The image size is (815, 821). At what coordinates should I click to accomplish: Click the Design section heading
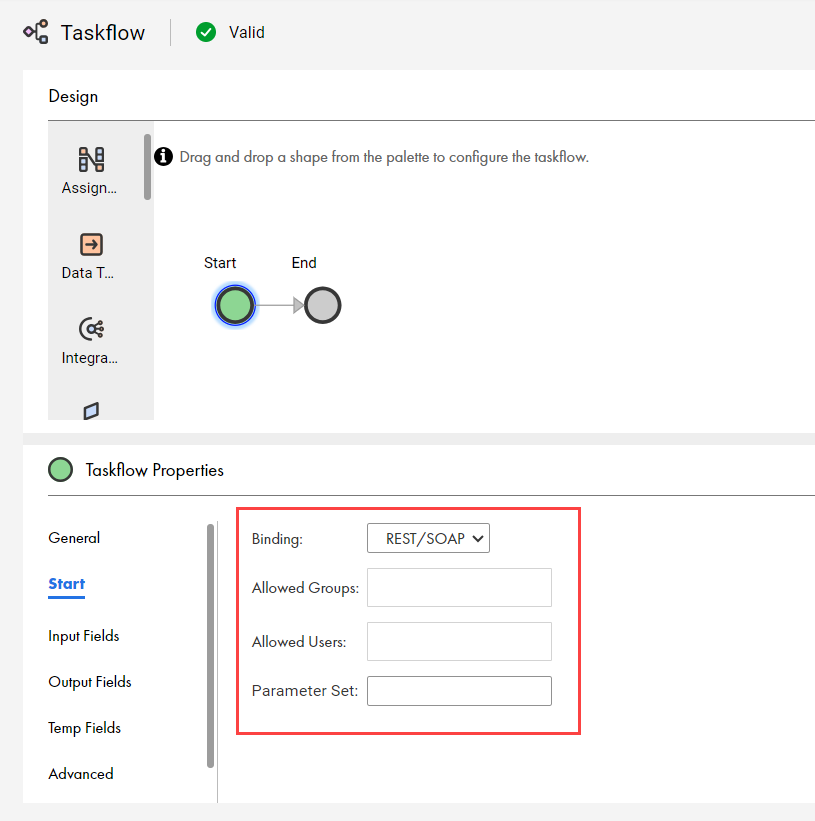pos(73,96)
